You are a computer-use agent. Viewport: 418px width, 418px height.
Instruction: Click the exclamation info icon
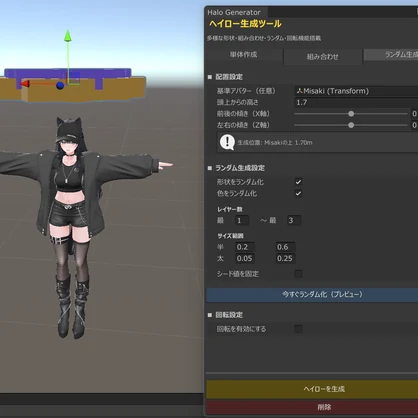(227, 142)
